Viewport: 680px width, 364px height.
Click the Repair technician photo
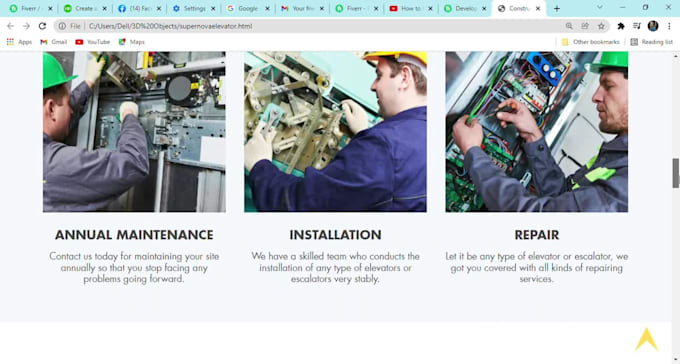pos(536,132)
